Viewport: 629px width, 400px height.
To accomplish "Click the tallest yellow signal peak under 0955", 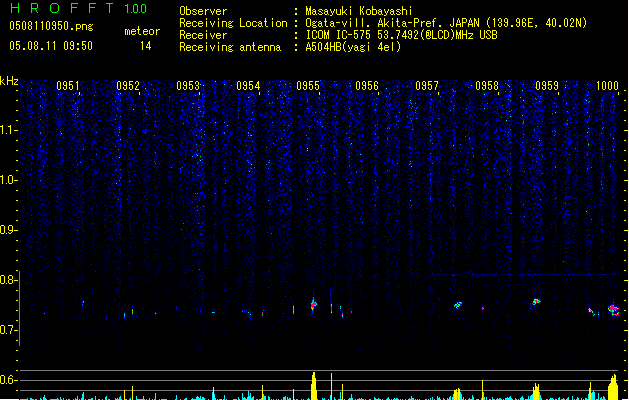I will click(314, 386).
